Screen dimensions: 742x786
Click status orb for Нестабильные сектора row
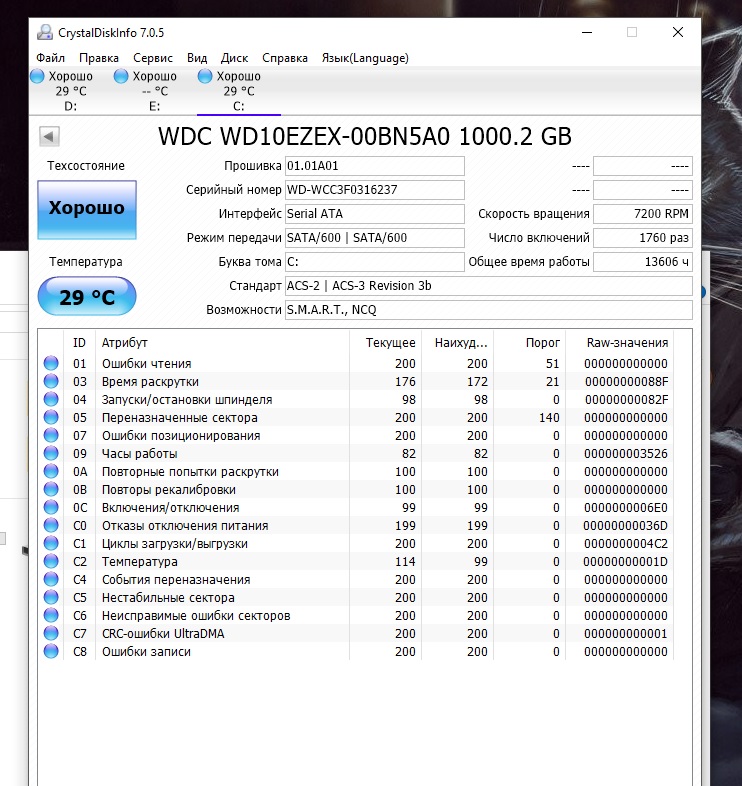(51, 598)
